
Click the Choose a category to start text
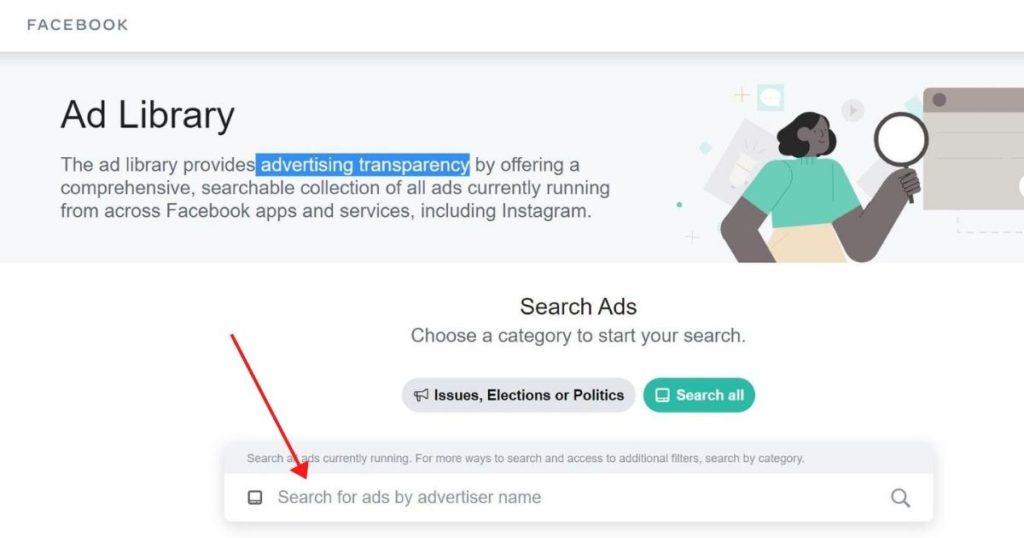click(x=578, y=336)
